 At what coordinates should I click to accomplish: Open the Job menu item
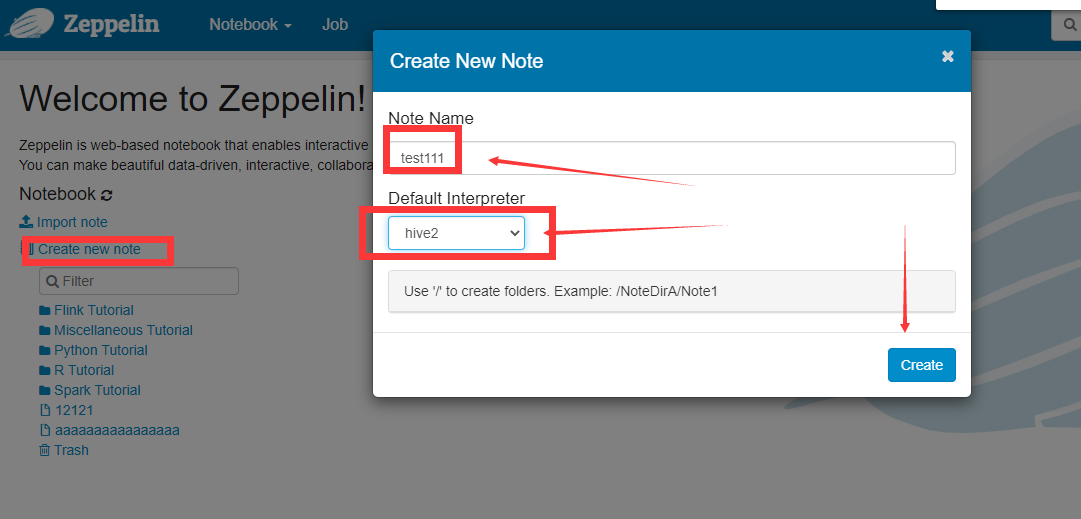pyautogui.click(x=335, y=25)
